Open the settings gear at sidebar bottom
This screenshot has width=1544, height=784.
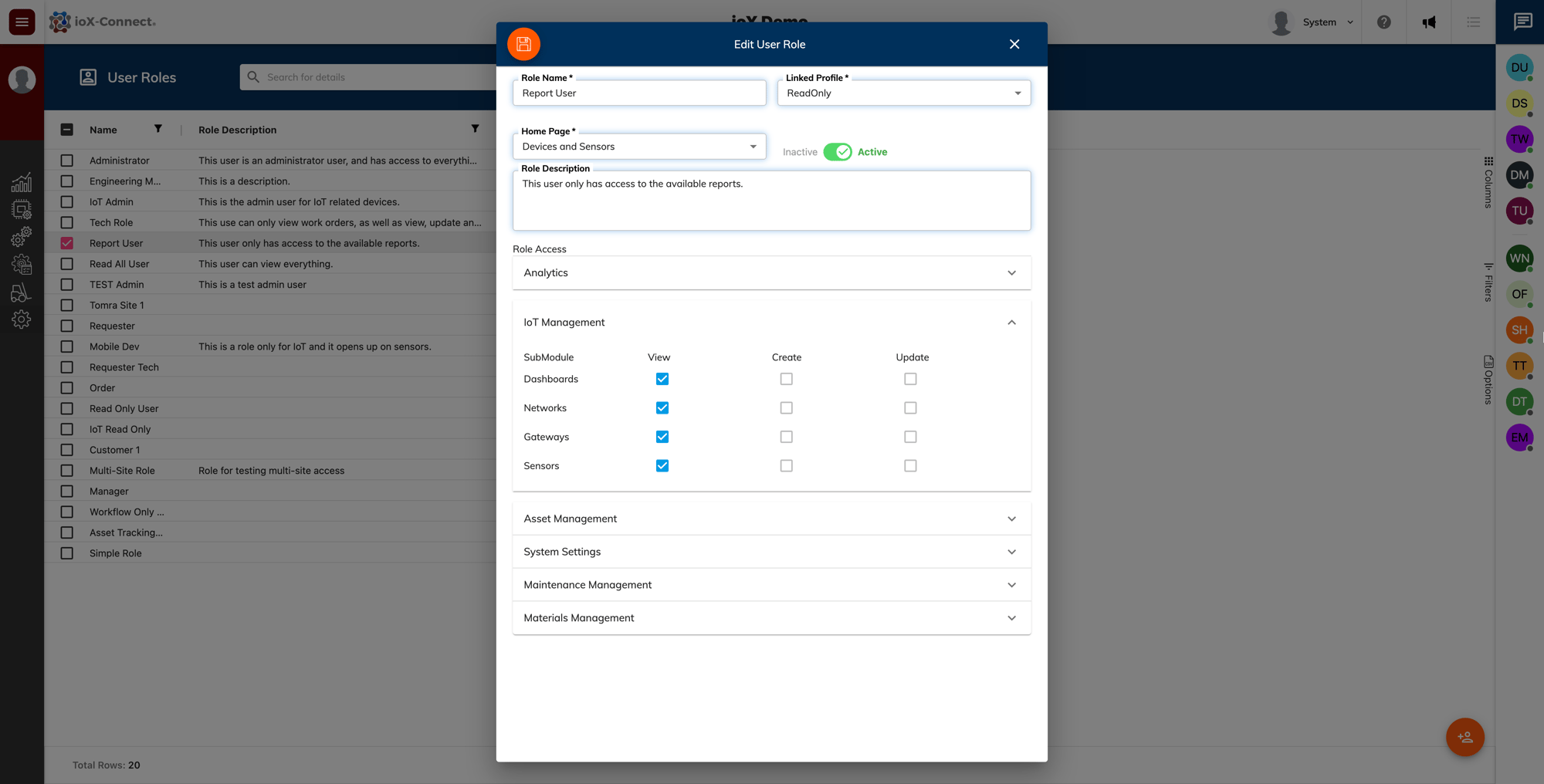22,319
